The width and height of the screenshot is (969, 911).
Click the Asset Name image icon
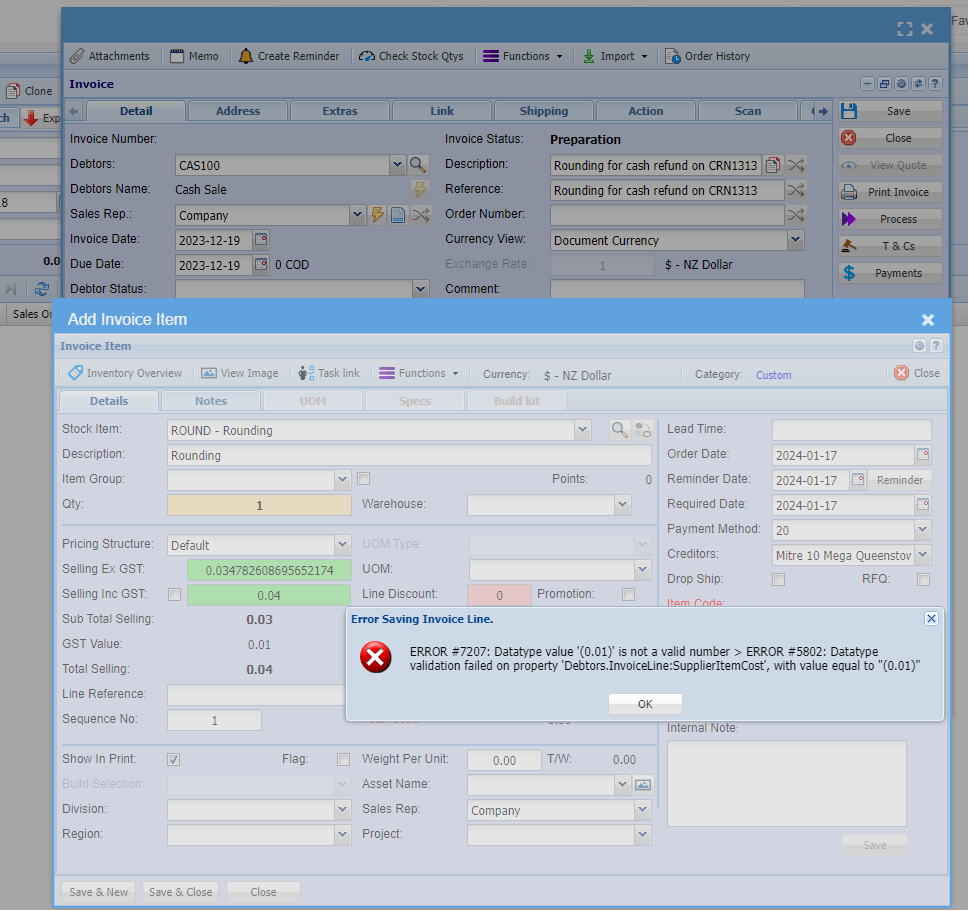pyautogui.click(x=643, y=785)
